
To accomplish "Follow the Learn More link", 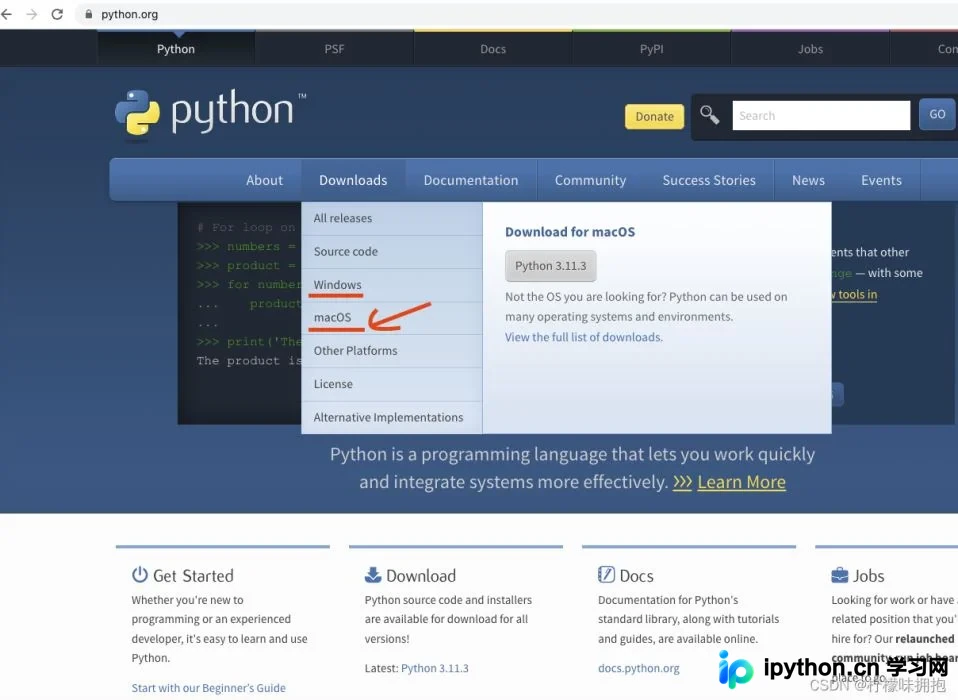I will click(741, 482).
